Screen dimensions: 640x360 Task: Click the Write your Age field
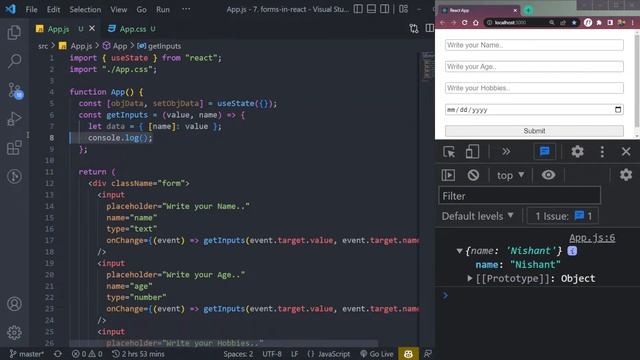[534, 67]
